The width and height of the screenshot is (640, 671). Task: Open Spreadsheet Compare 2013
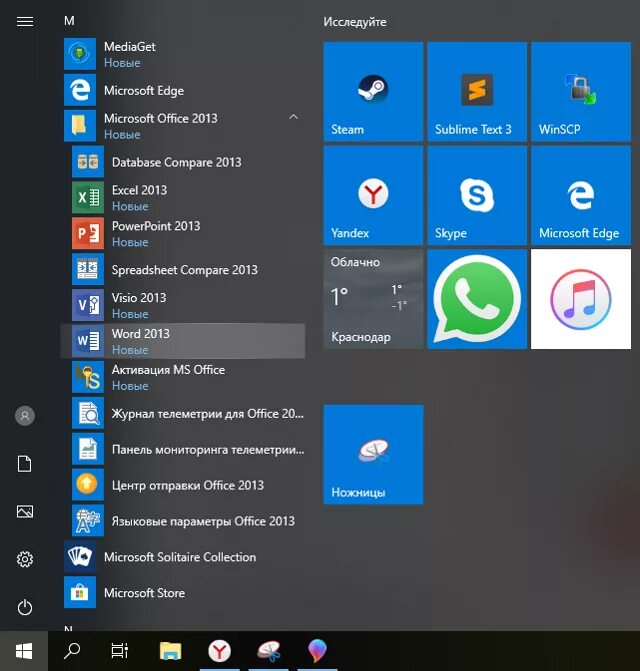pos(184,270)
